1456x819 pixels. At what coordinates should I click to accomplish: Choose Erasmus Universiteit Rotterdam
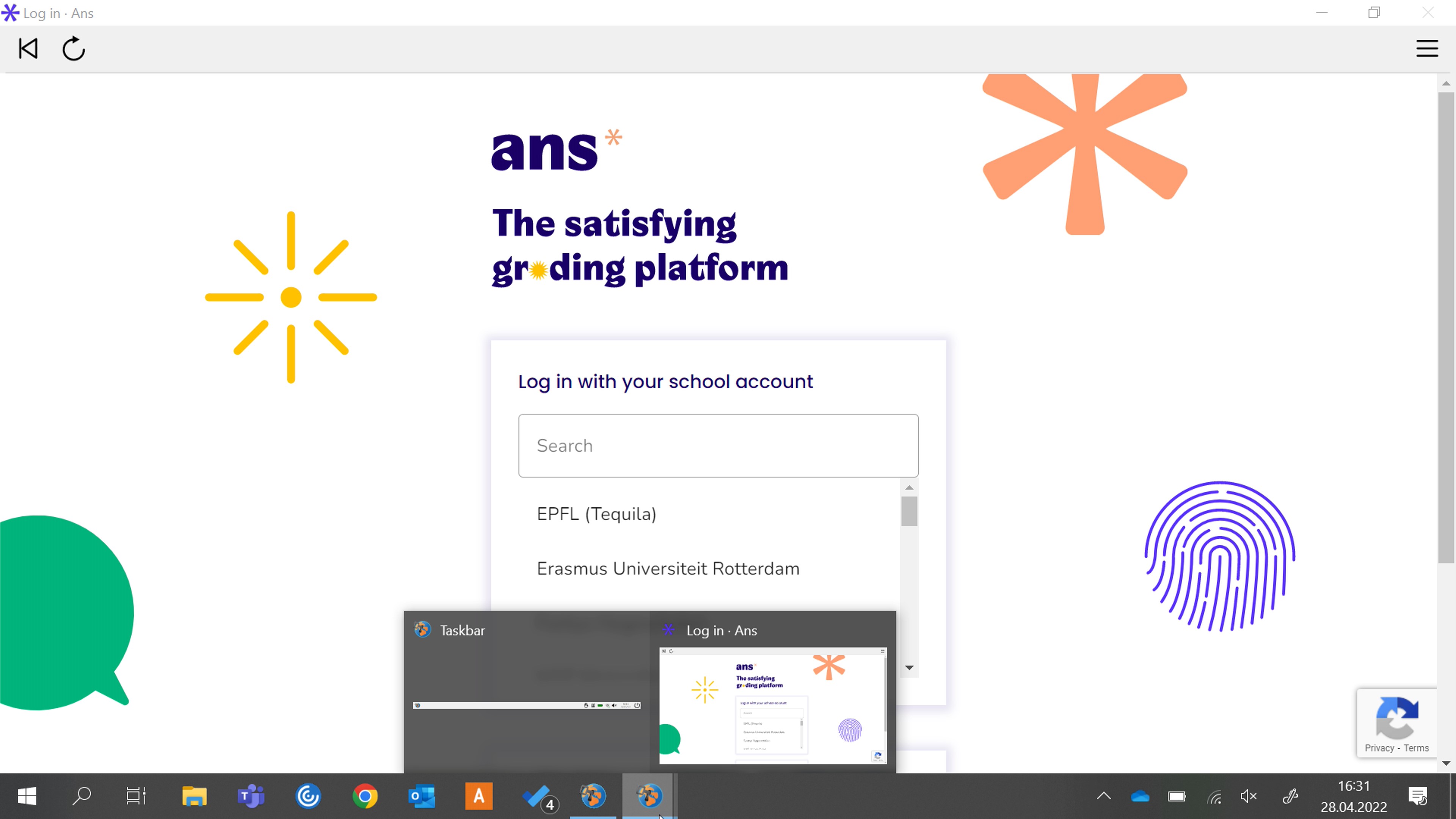click(667, 569)
